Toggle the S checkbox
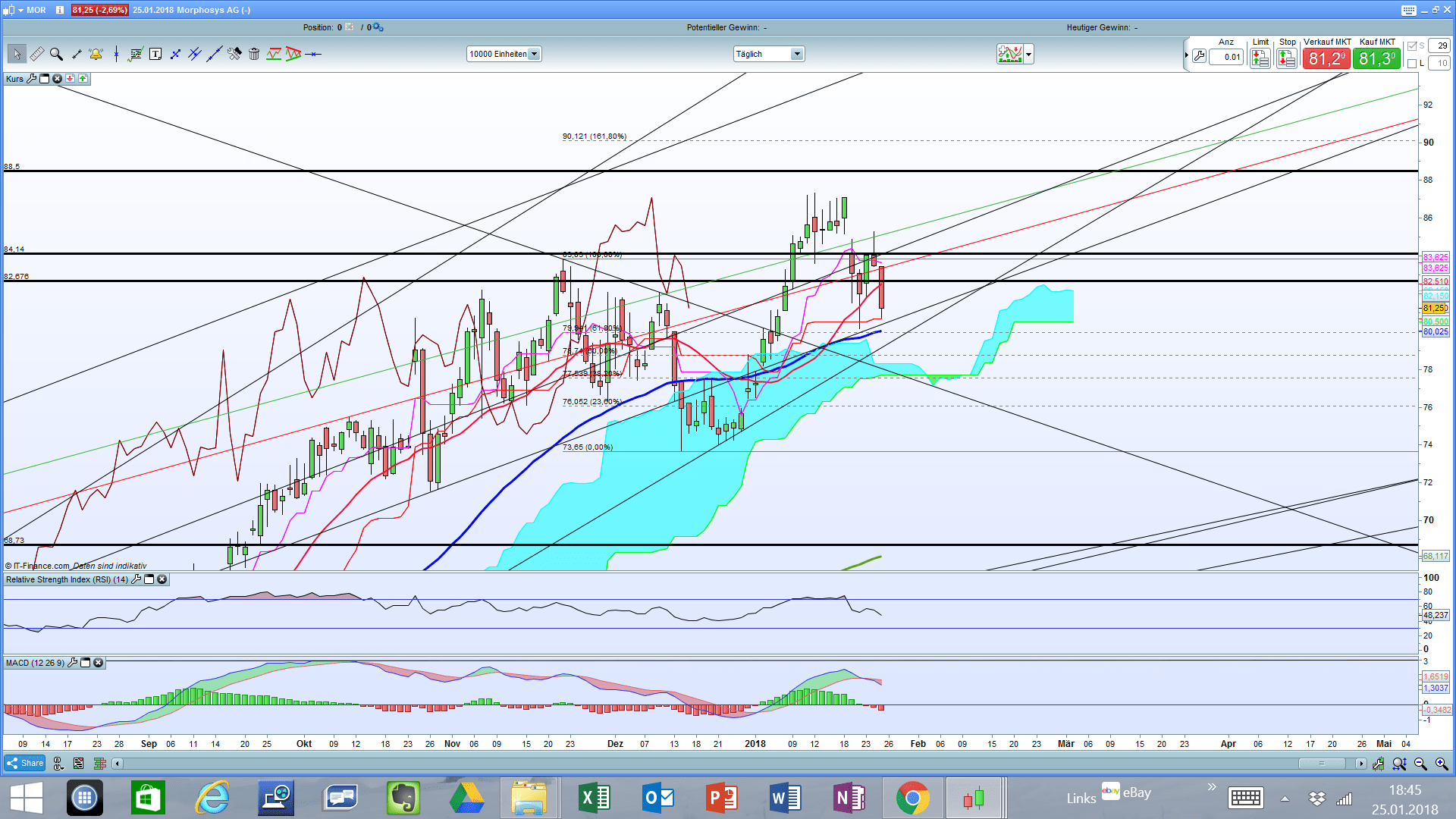The height and width of the screenshot is (819, 1456). coord(1412,45)
